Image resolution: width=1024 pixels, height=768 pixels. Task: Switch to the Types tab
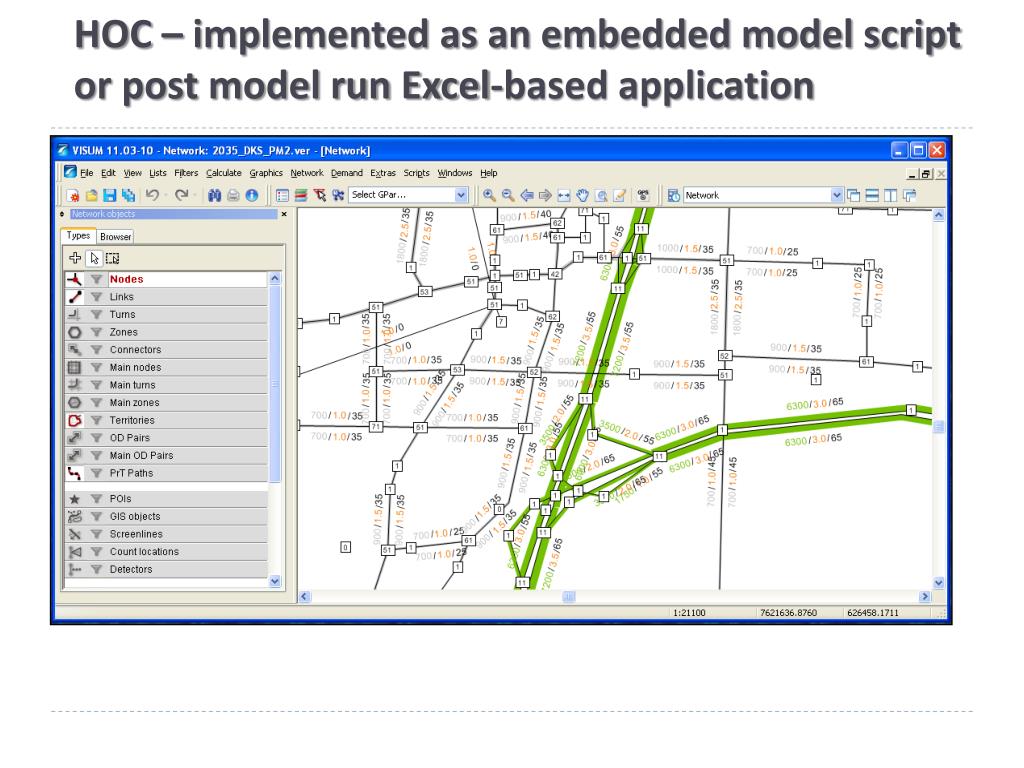point(78,236)
